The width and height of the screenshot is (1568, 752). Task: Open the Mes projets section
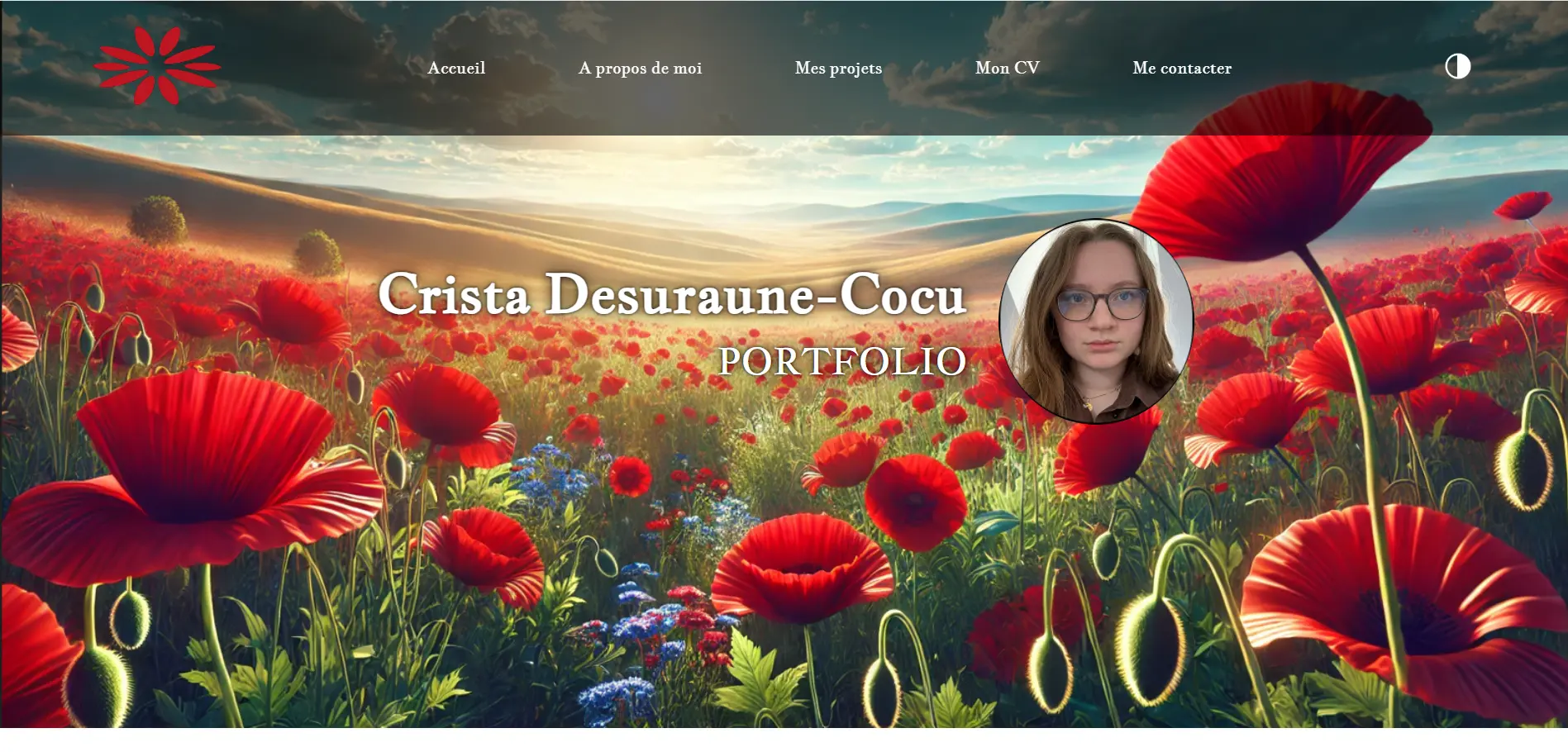pyautogui.click(x=838, y=68)
